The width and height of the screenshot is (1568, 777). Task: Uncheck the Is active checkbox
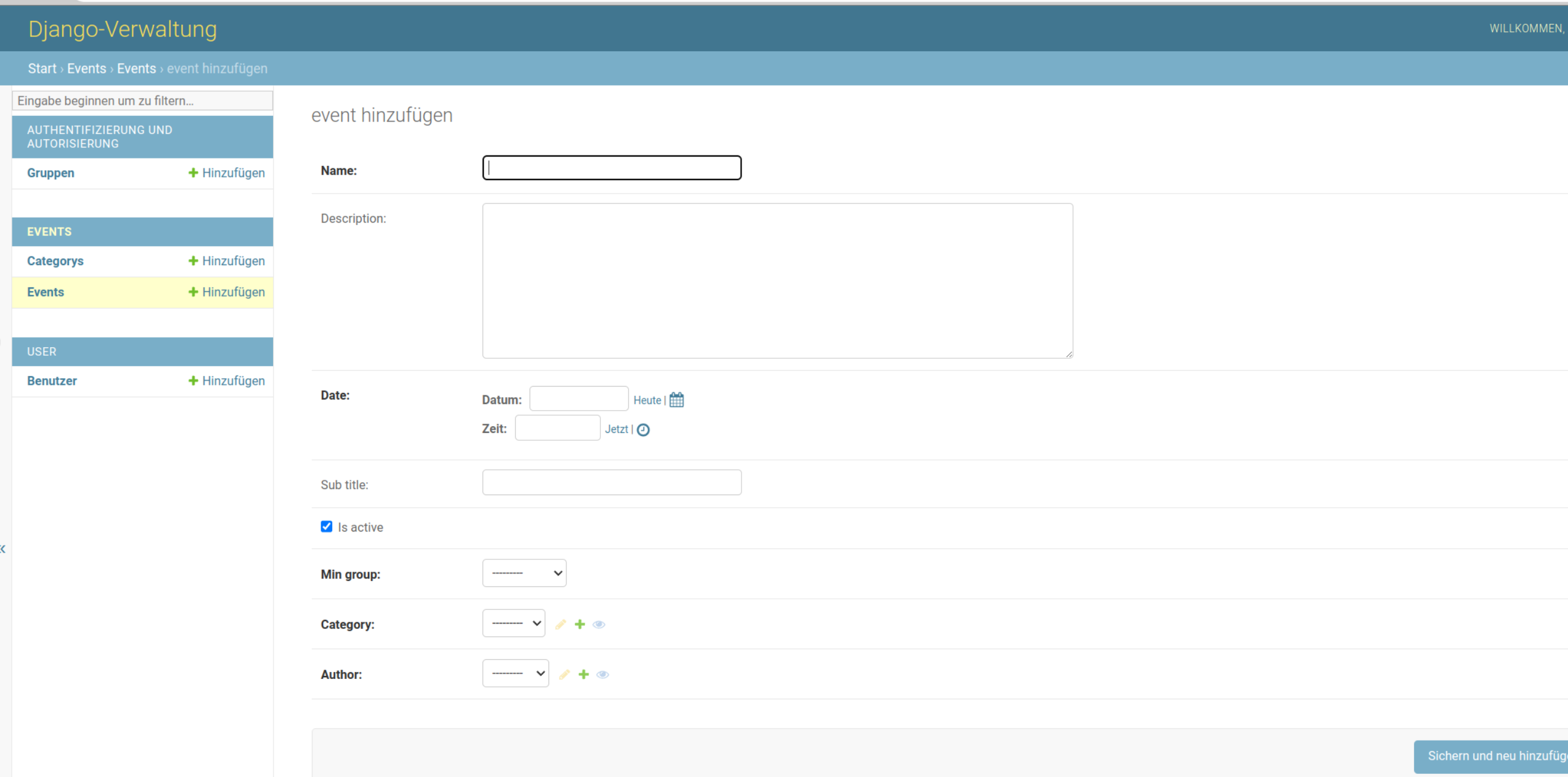326,527
